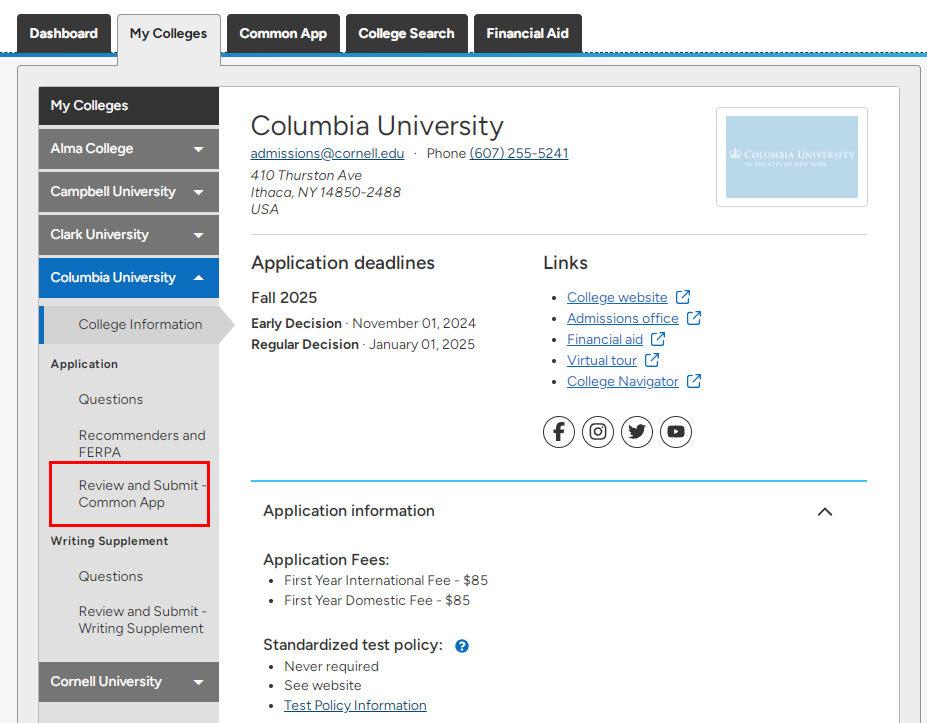
Task: Click external link icon beside Financial aid
Action: (x=658, y=339)
